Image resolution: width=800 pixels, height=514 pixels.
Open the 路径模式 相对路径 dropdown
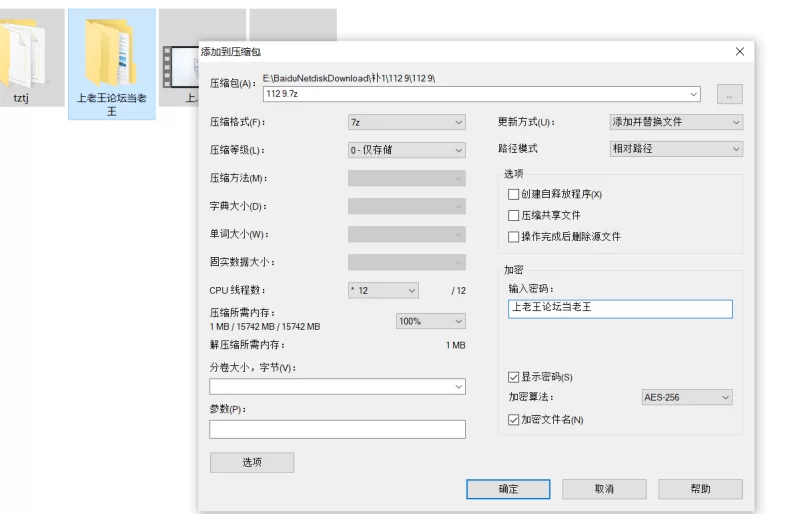click(676, 149)
